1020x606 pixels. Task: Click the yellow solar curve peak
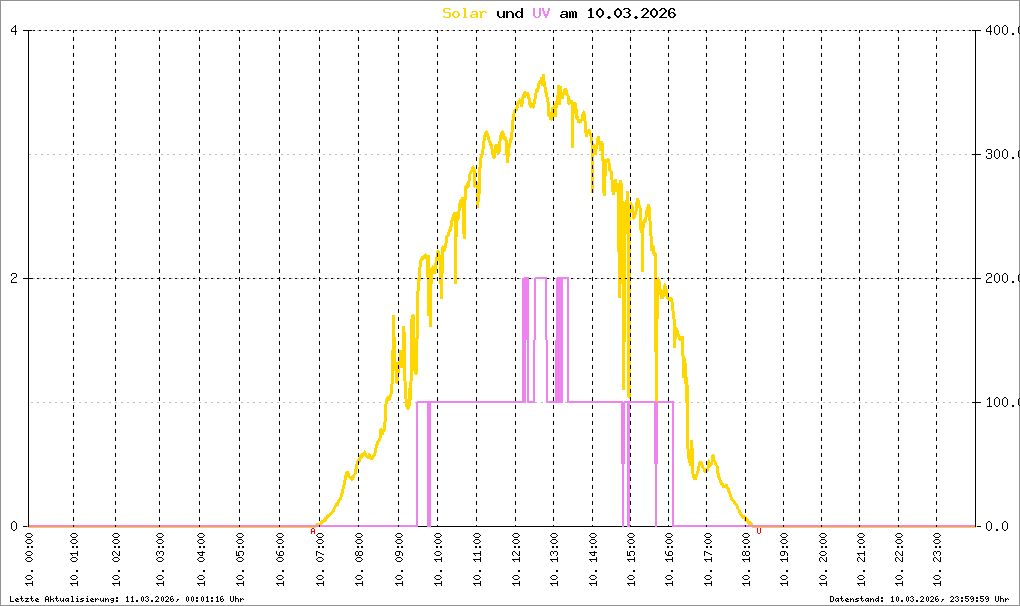[543, 76]
